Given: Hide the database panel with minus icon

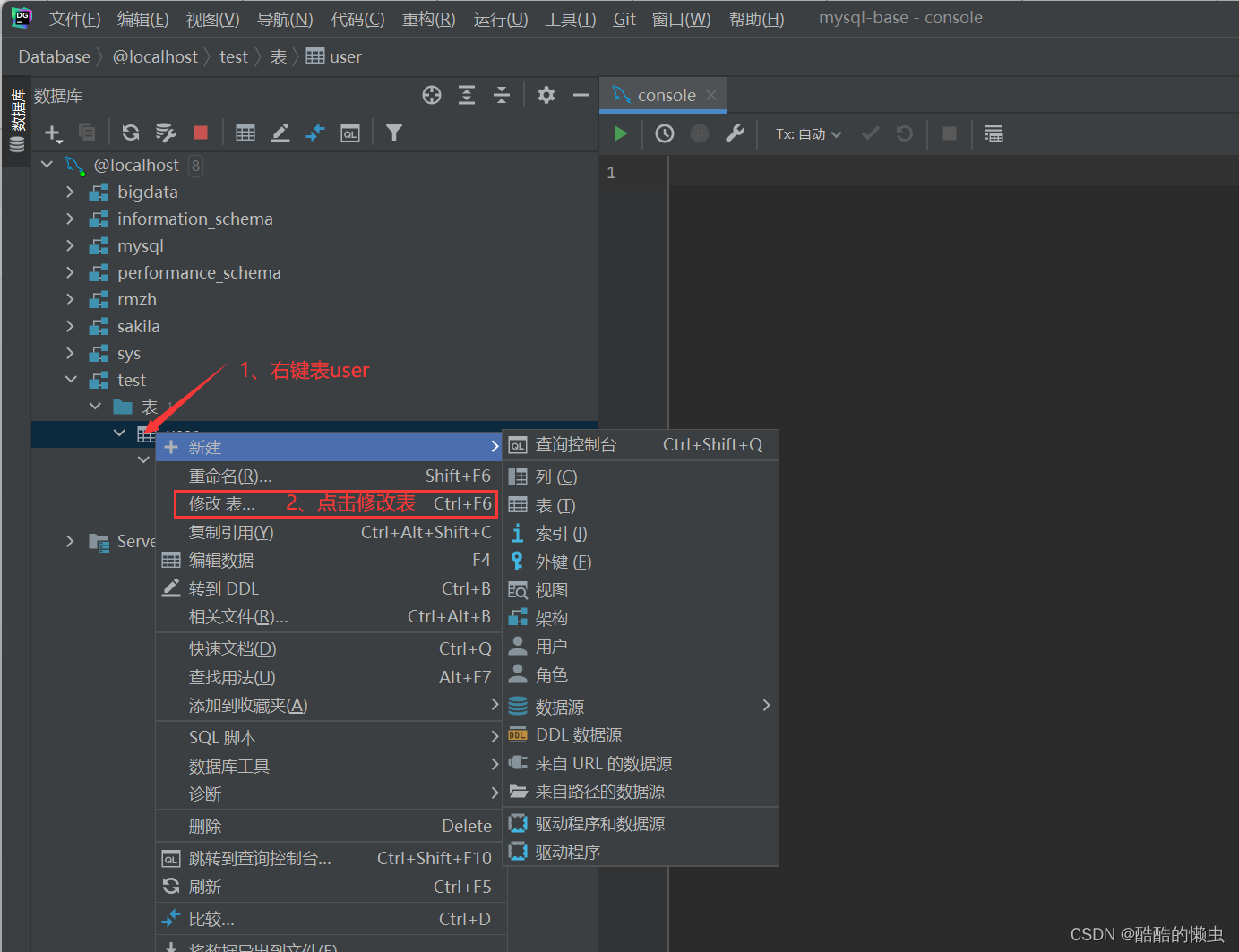Looking at the screenshot, I should pos(581,95).
